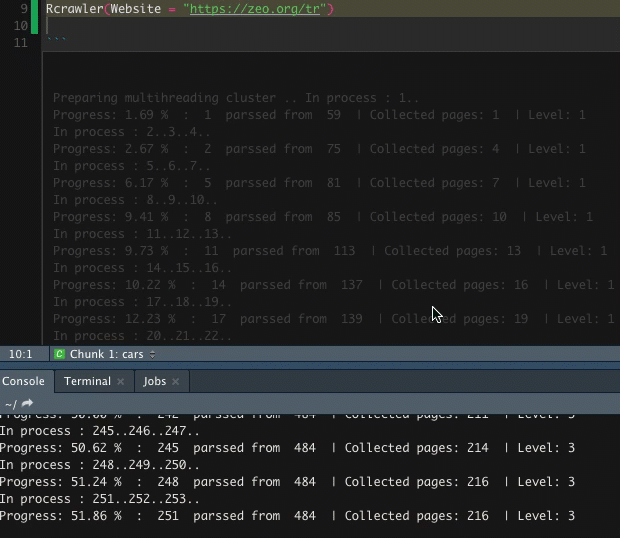
Task: Click console line 'In process : 245..246..247..'
Action: coord(100,430)
